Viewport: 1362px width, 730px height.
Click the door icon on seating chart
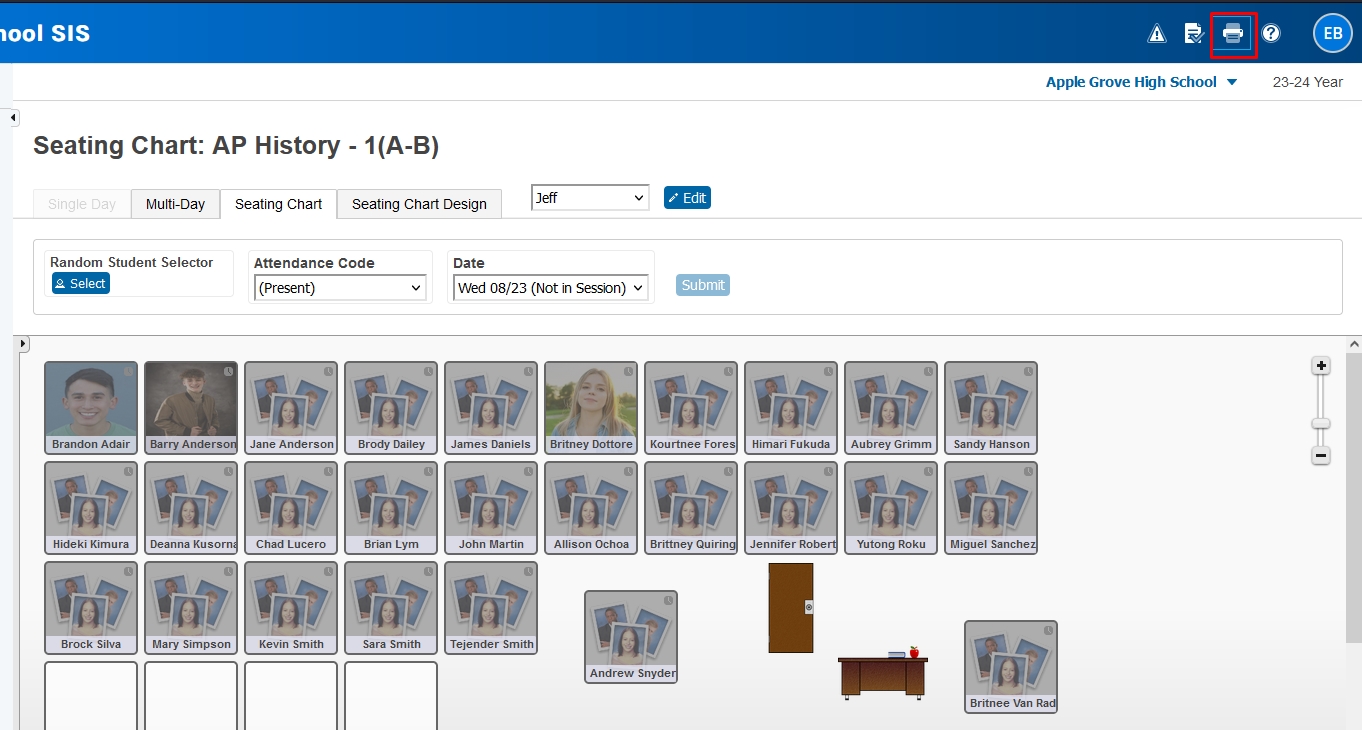click(790, 608)
